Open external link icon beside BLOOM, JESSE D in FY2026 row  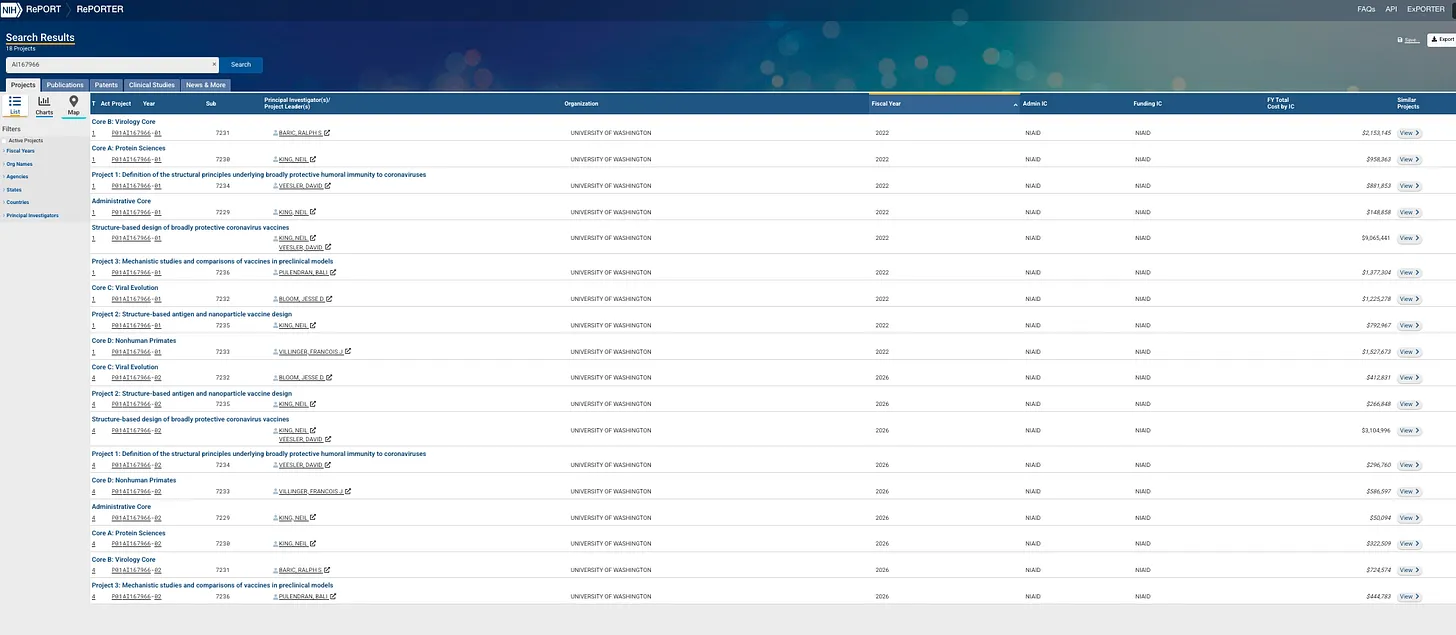tap(329, 378)
